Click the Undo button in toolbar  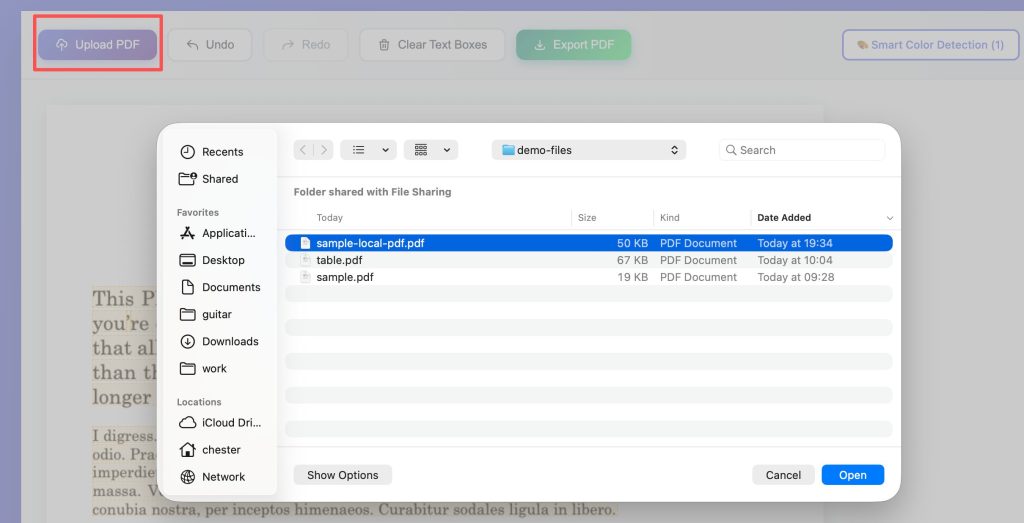point(210,44)
